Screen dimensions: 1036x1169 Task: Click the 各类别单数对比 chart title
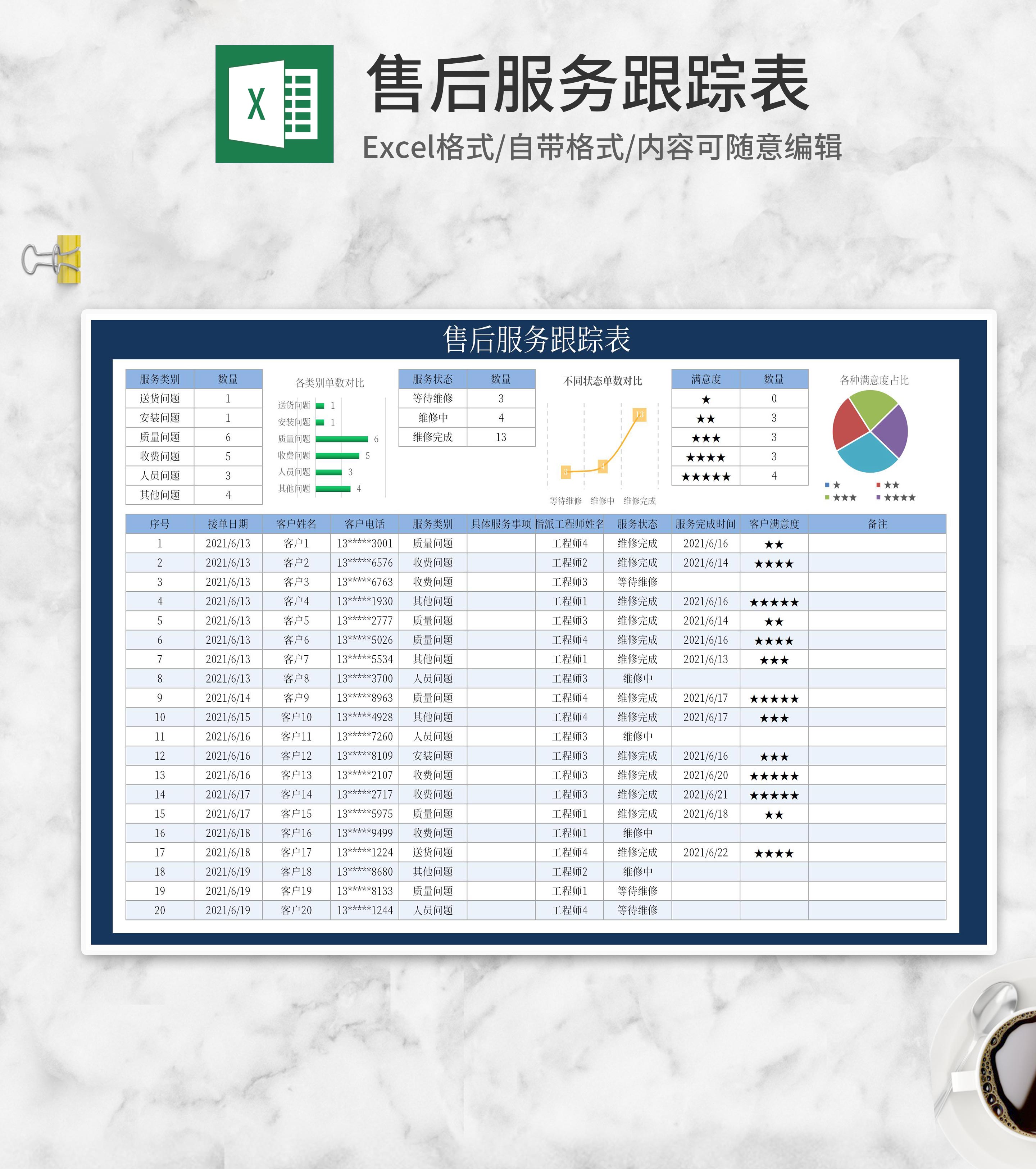tap(330, 383)
